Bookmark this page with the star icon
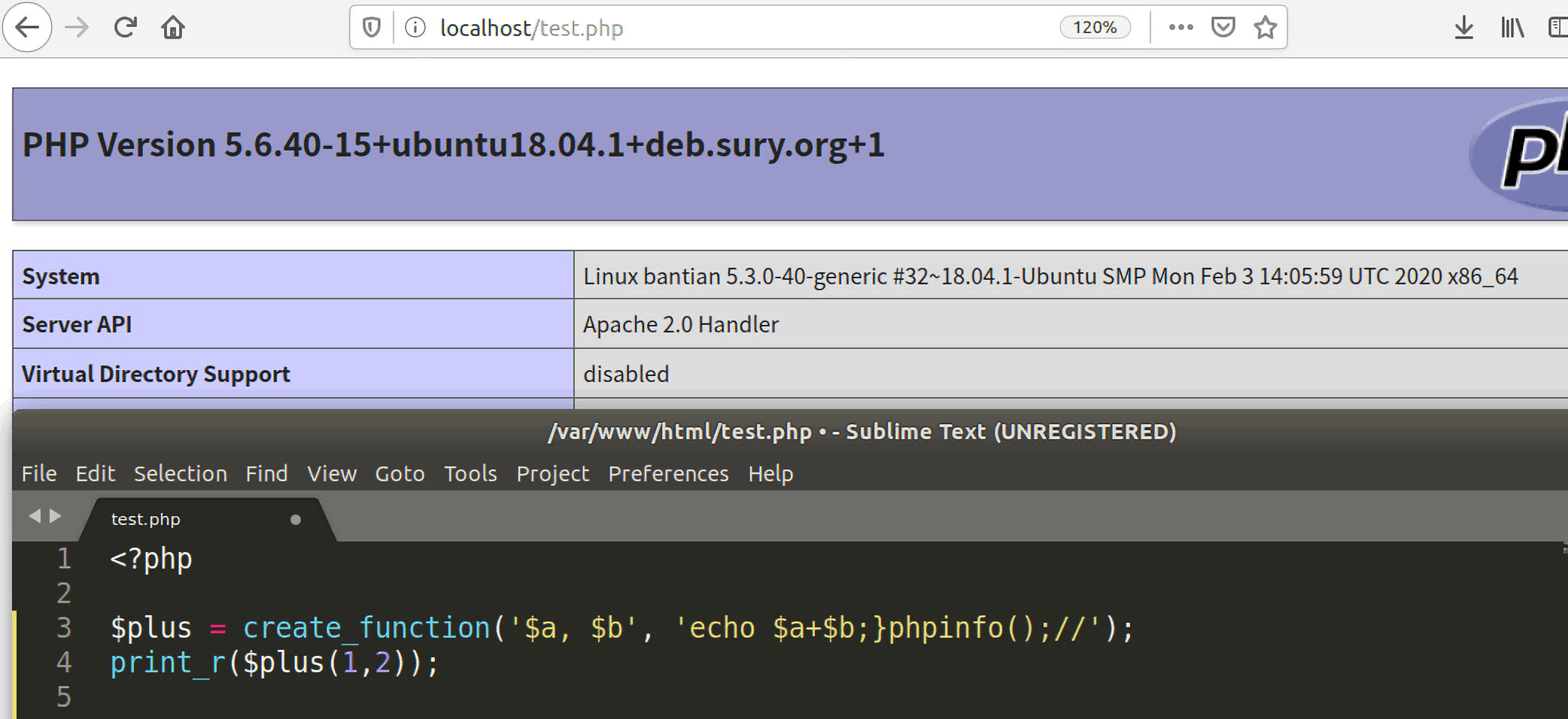The height and width of the screenshot is (719, 1568). tap(1266, 28)
